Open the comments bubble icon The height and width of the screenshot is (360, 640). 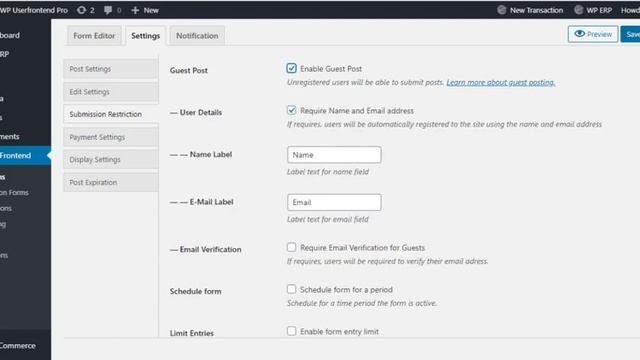pos(108,10)
